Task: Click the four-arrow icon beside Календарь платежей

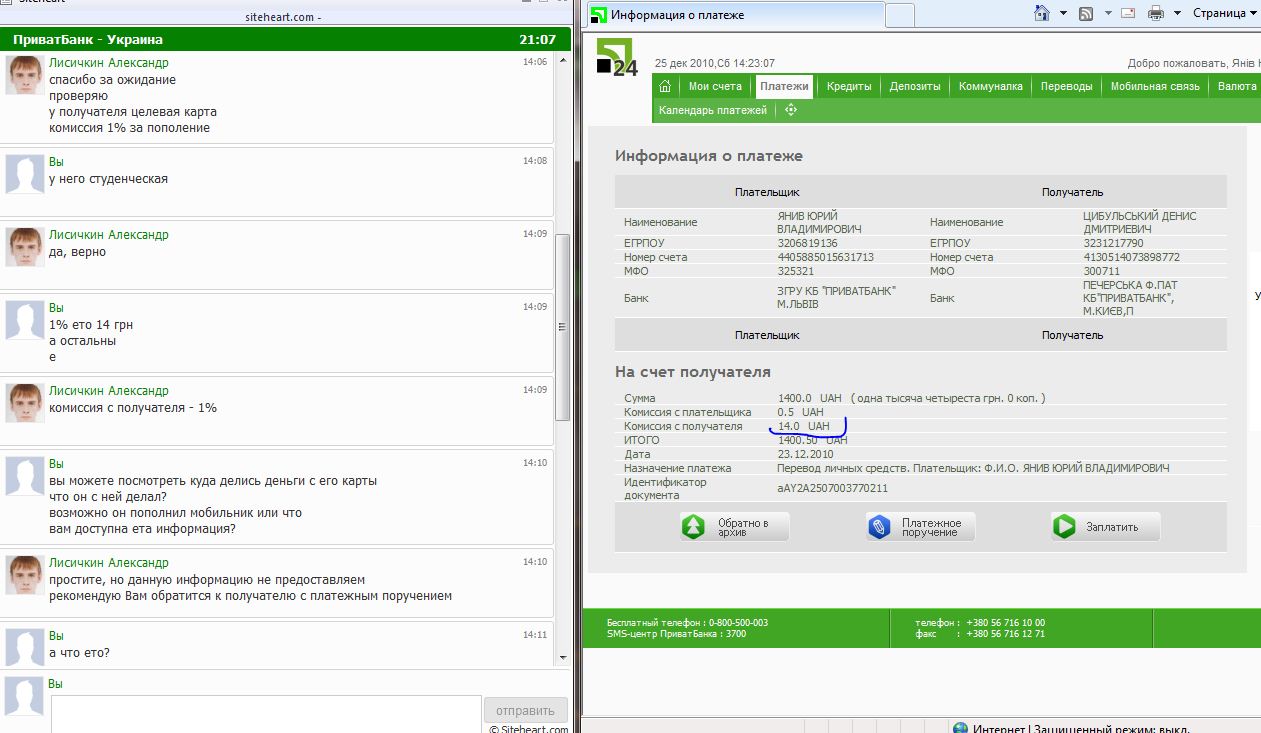Action: tap(790, 110)
